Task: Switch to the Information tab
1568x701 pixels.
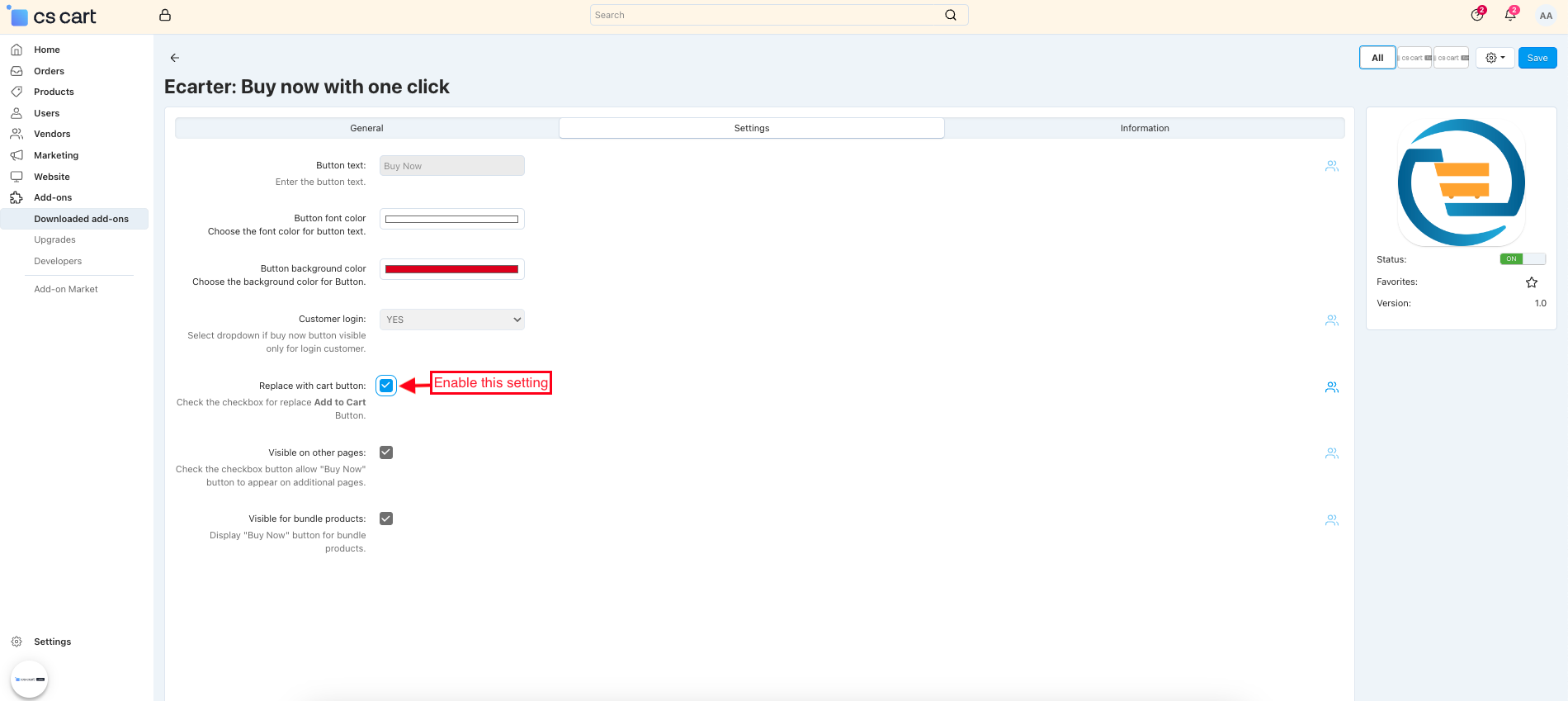Action: click(1144, 128)
